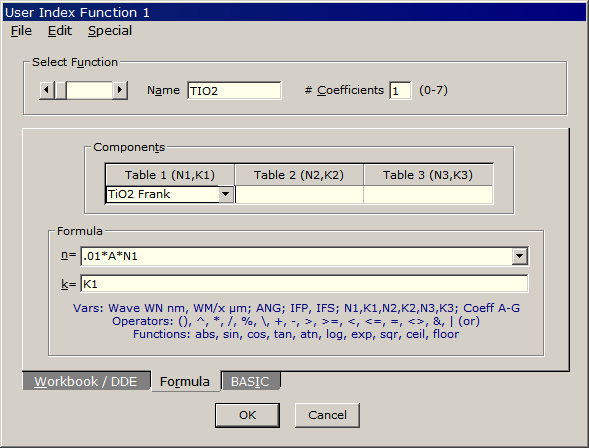Select the Formula tab
The height and width of the screenshot is (448, 589).
[x=185, y=381]
